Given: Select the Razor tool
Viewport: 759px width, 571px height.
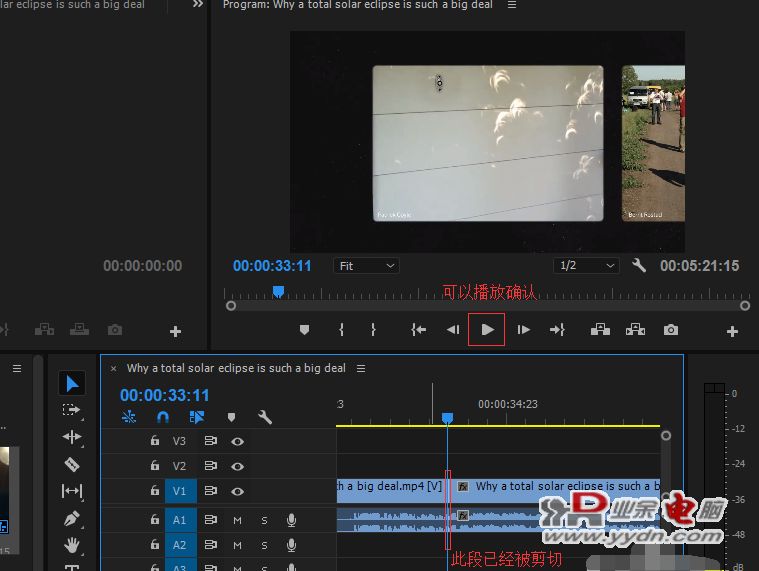Looking at the screenshot, I should click(x=72, y=465).
